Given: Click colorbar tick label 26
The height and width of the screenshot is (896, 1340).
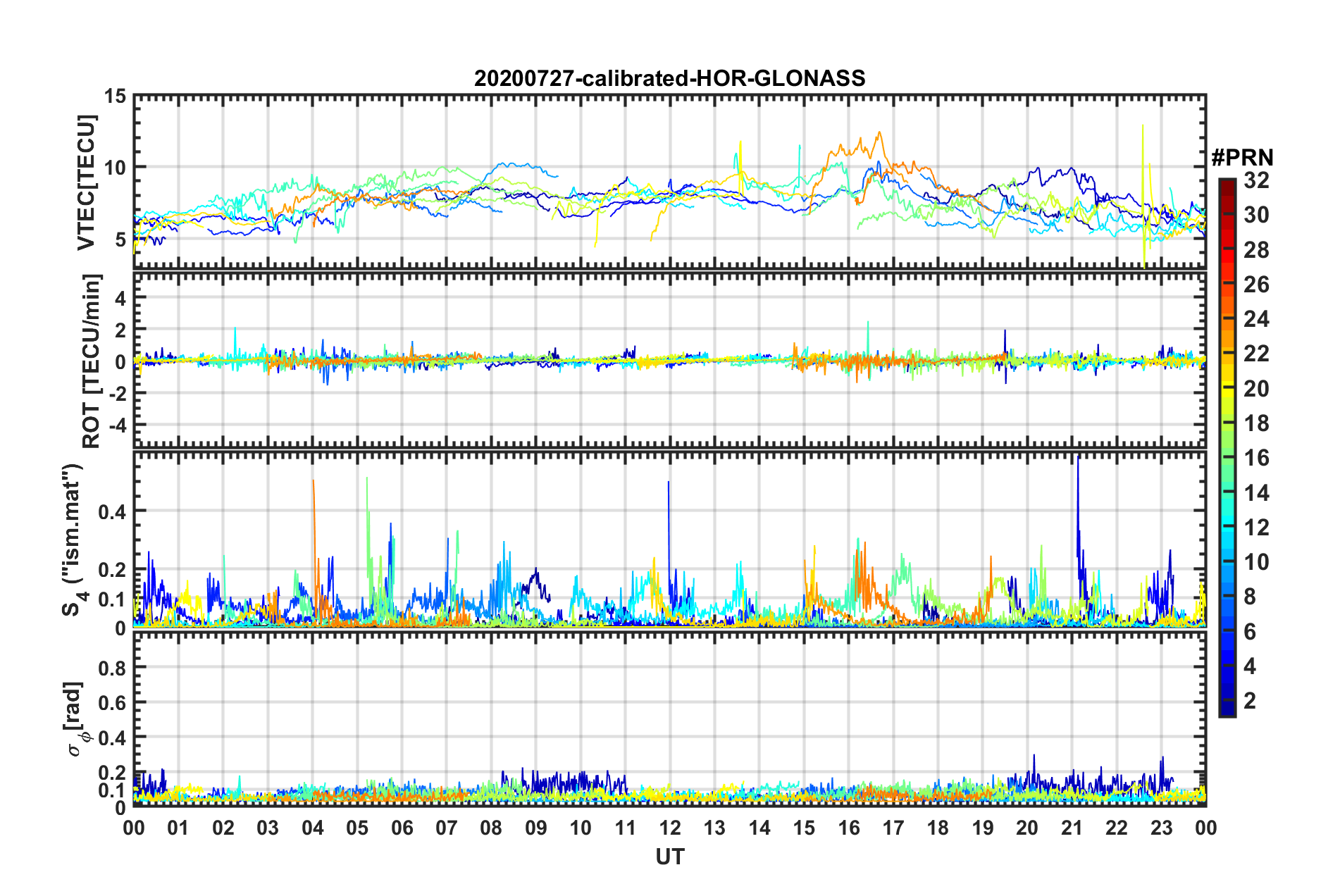Looking at the screenshot, I should (1256, 285).
